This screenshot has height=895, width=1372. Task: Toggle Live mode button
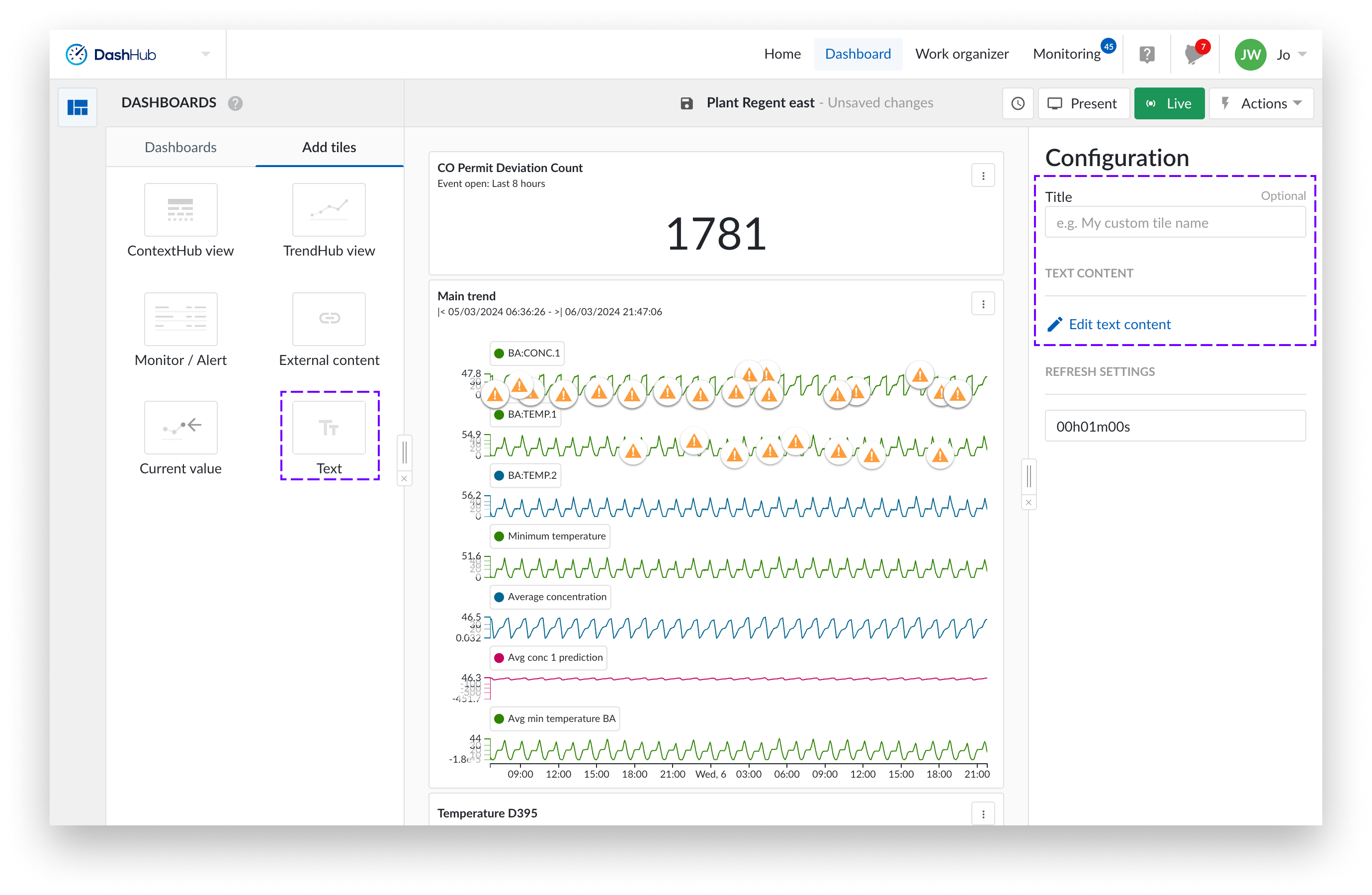coord(1169,103)
